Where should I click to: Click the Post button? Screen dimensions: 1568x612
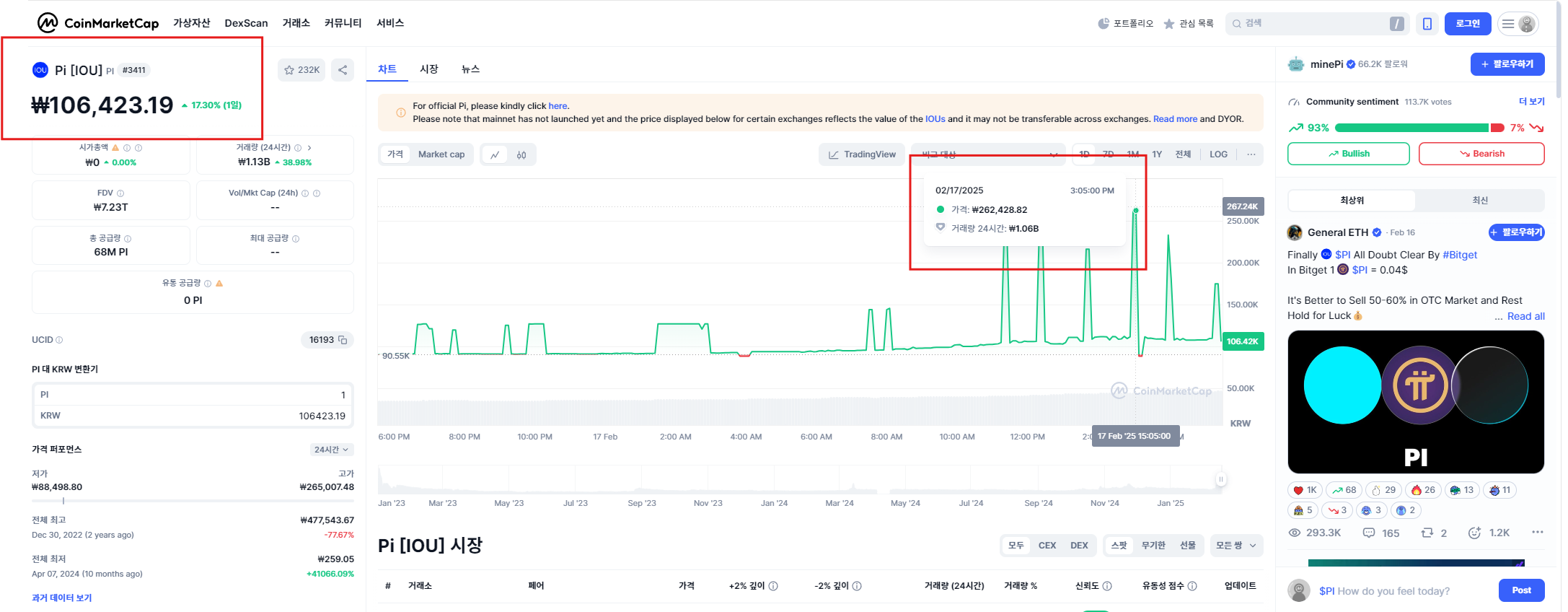(x=1522, y=590)
